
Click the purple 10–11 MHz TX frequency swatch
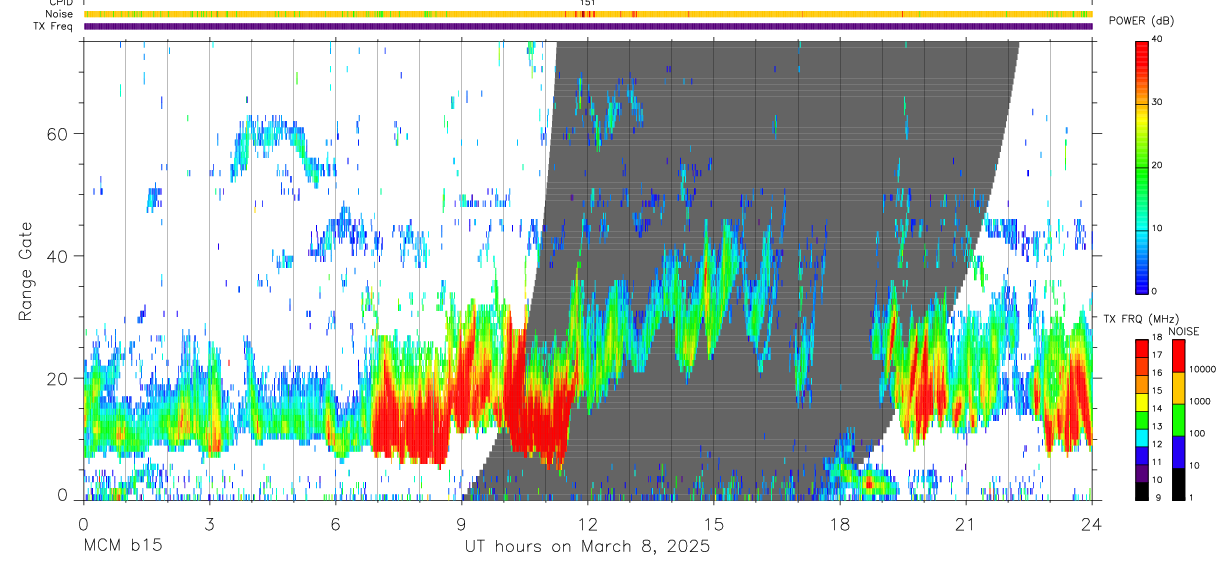coord(1142,472)
